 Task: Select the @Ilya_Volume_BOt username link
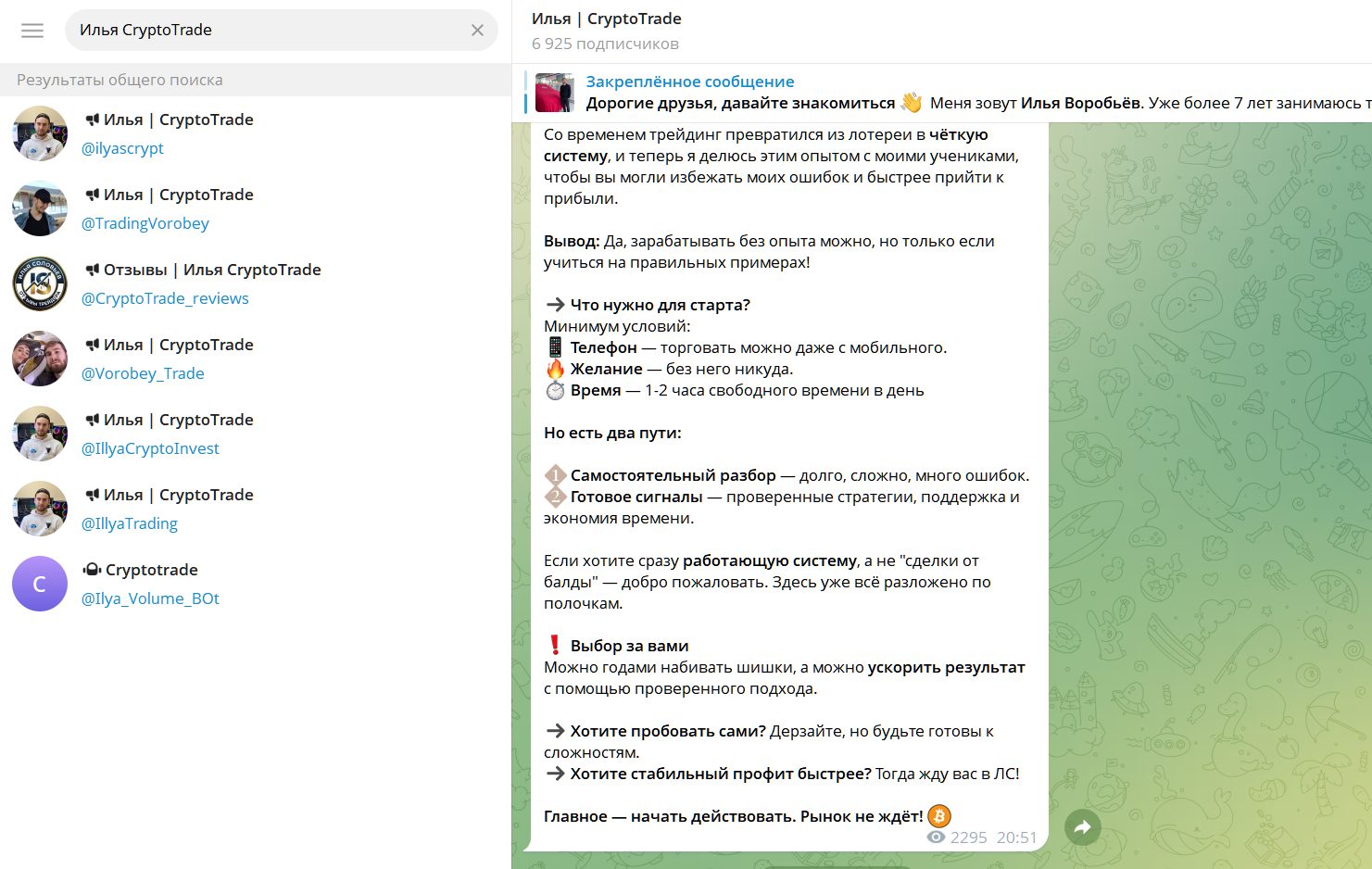click(150, 598)
